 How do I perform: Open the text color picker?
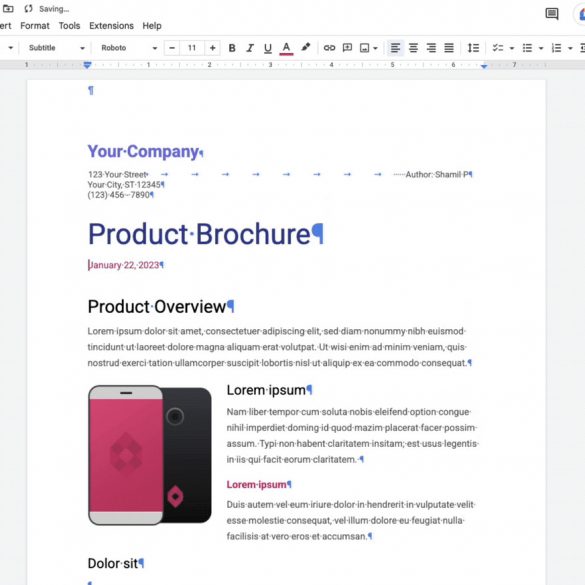click(x=286, y=48)
